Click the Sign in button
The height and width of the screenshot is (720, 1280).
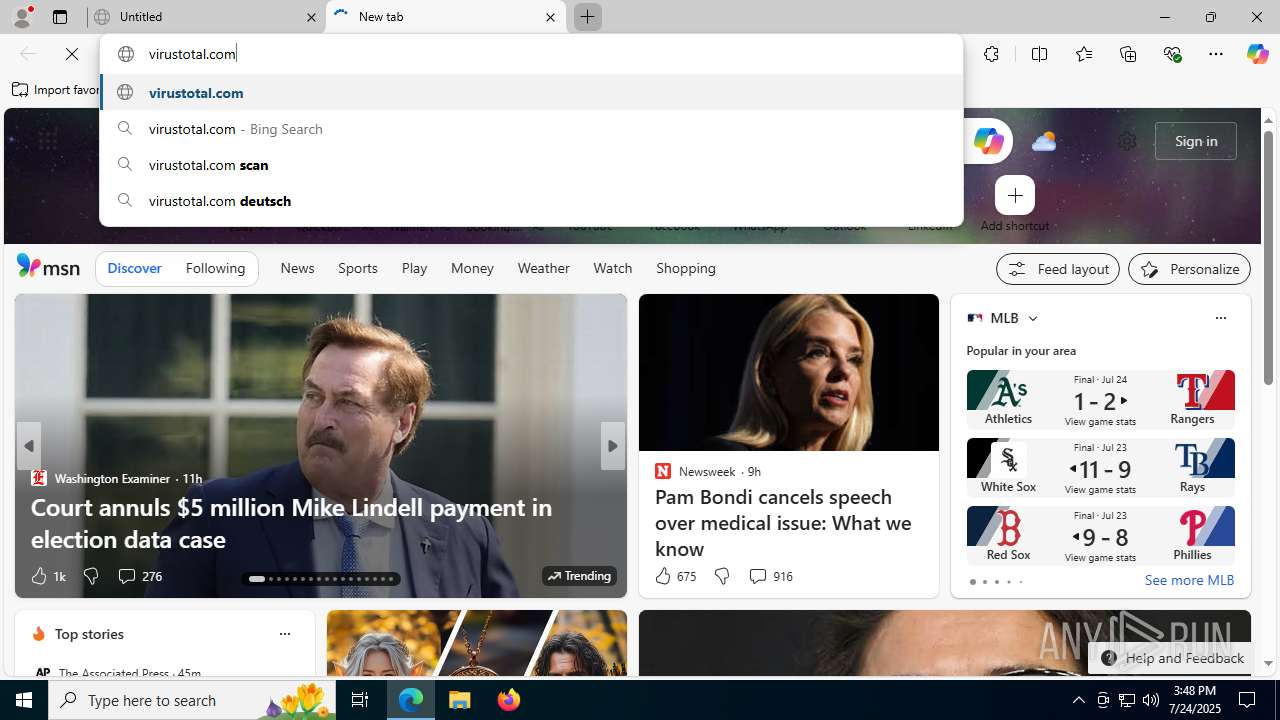(1195, 141)
